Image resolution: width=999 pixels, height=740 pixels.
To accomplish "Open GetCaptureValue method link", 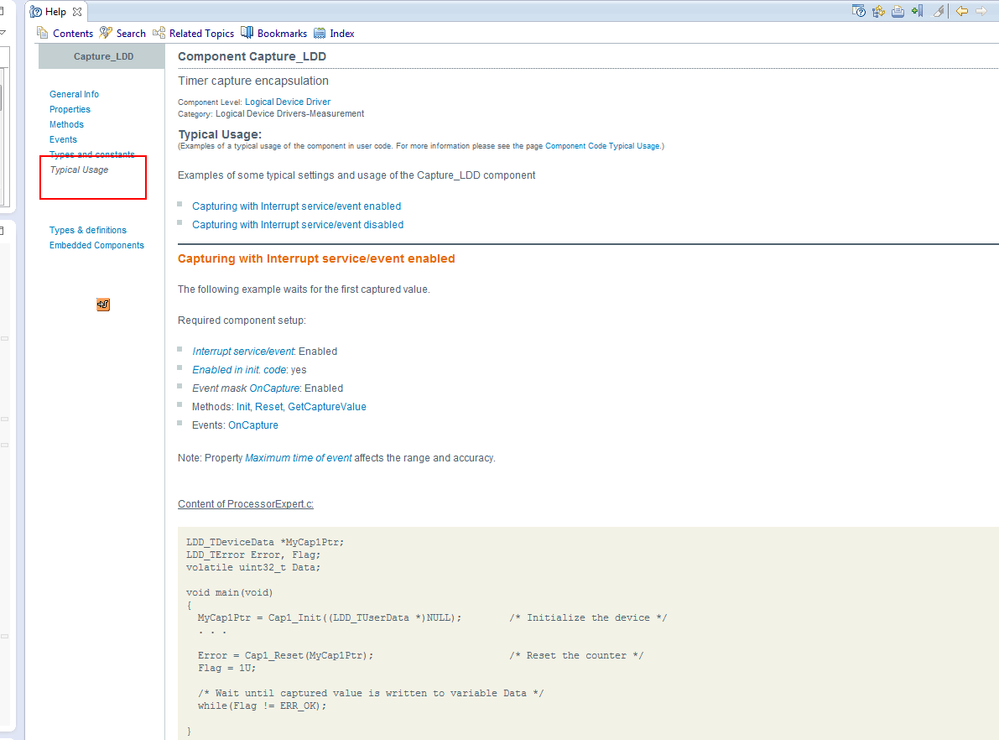I will [327, 407].
